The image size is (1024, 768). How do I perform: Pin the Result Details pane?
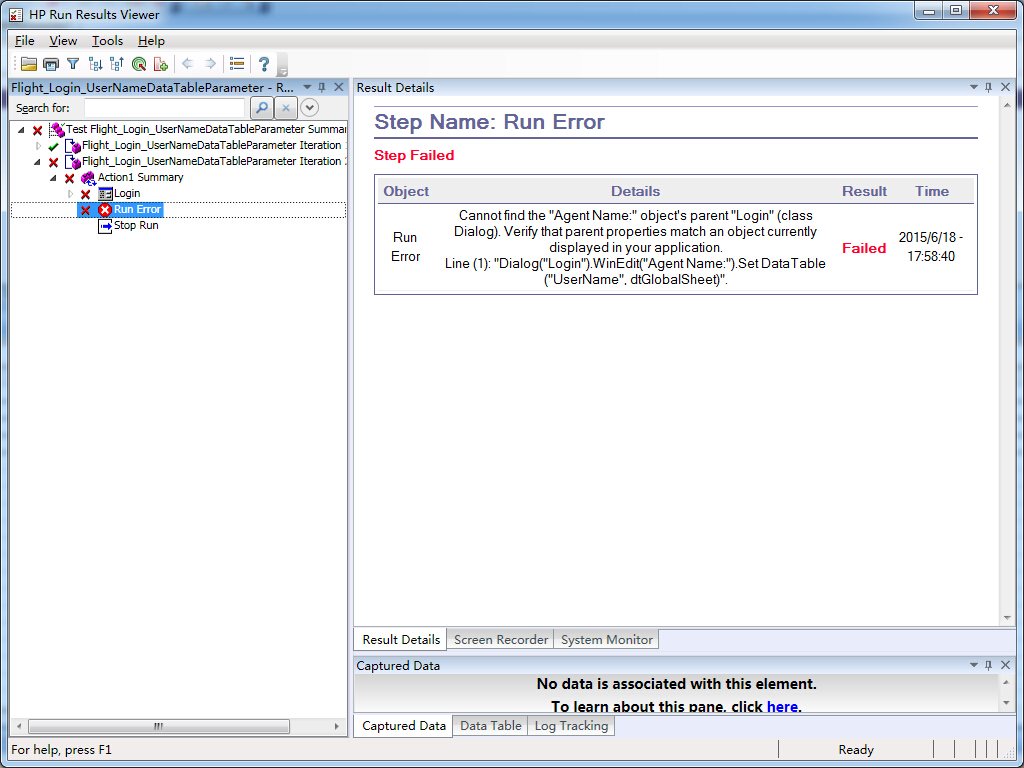[x=989, y=88]
